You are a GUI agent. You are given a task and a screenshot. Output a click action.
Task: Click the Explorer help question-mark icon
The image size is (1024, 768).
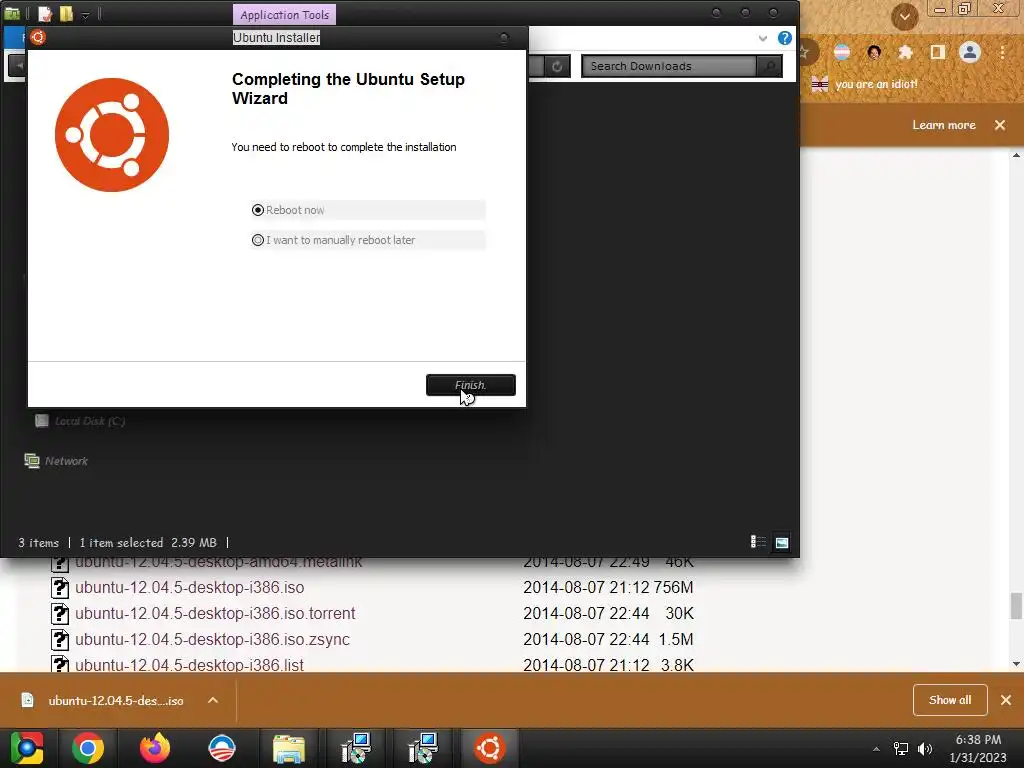coord(784,38)
